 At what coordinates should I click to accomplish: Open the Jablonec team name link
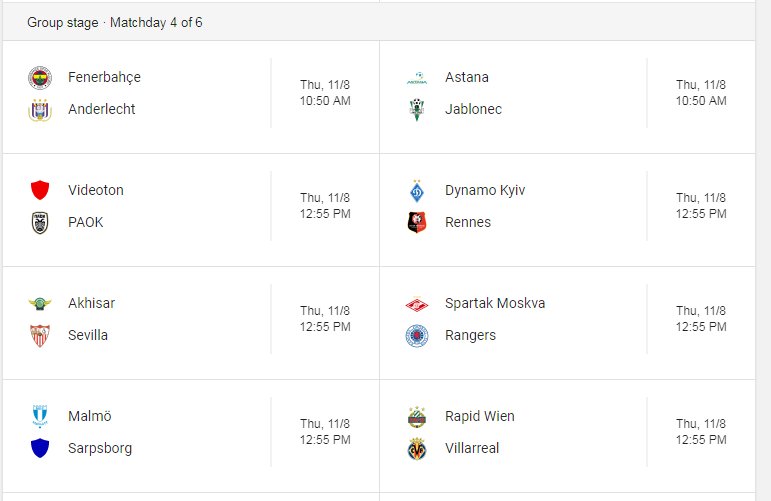point(474,109)
